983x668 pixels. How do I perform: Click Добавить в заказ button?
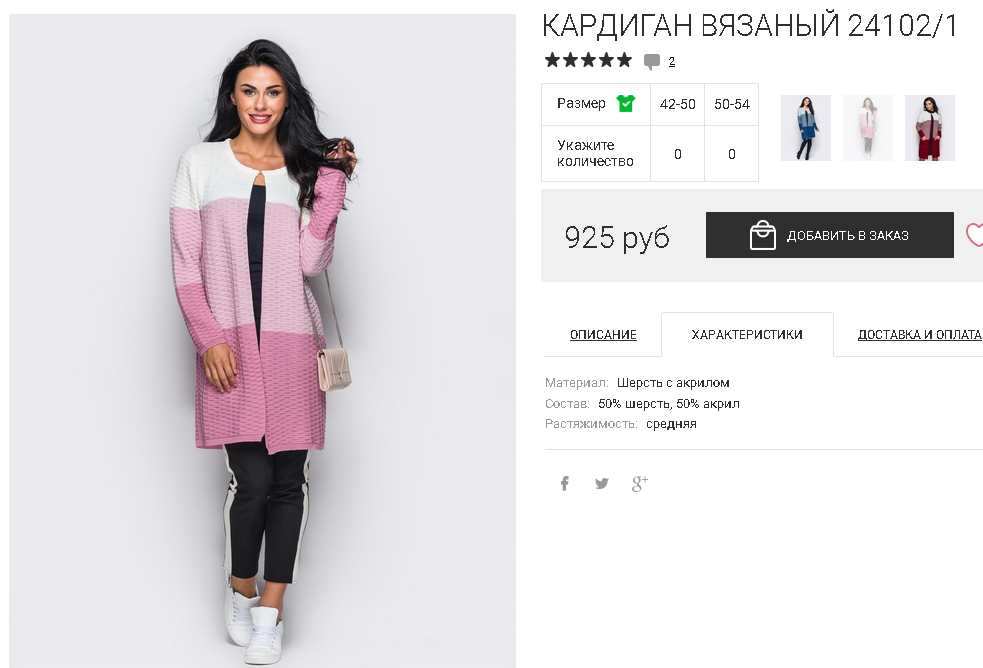click(829, 235)
